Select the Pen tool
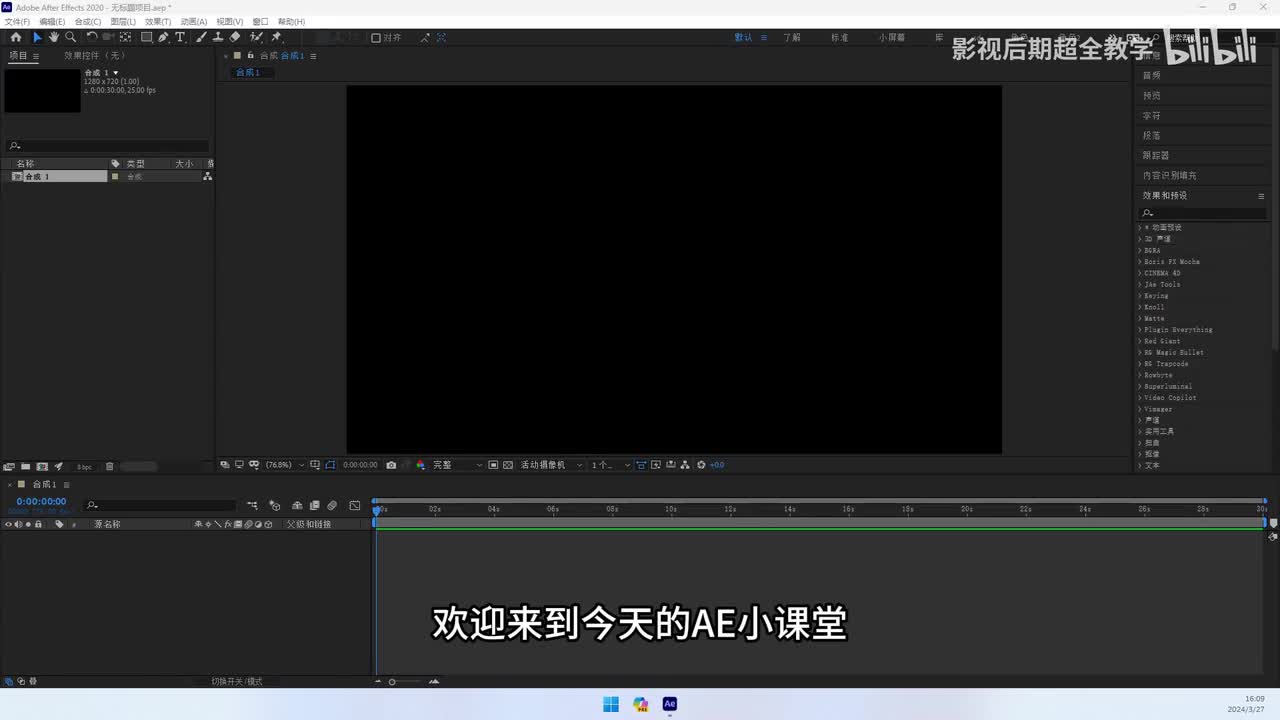Image resolution: width=1280 pixels, height=720 pixels. (163, 37)
